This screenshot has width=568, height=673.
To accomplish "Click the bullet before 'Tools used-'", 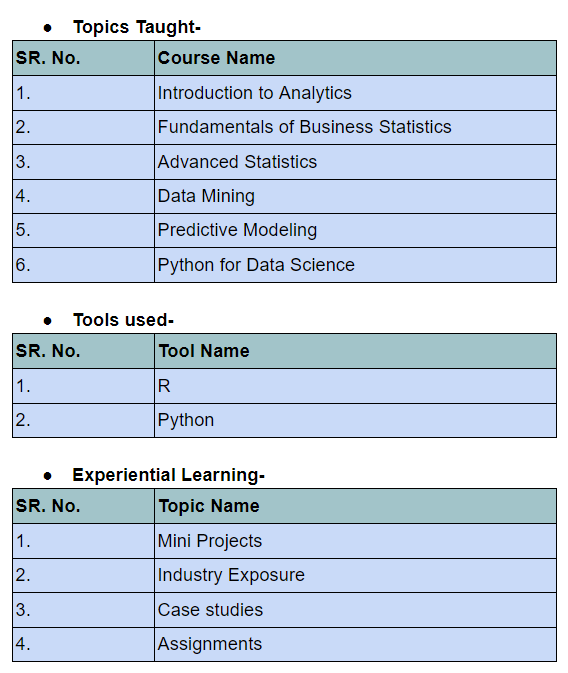I will [48, 321].
